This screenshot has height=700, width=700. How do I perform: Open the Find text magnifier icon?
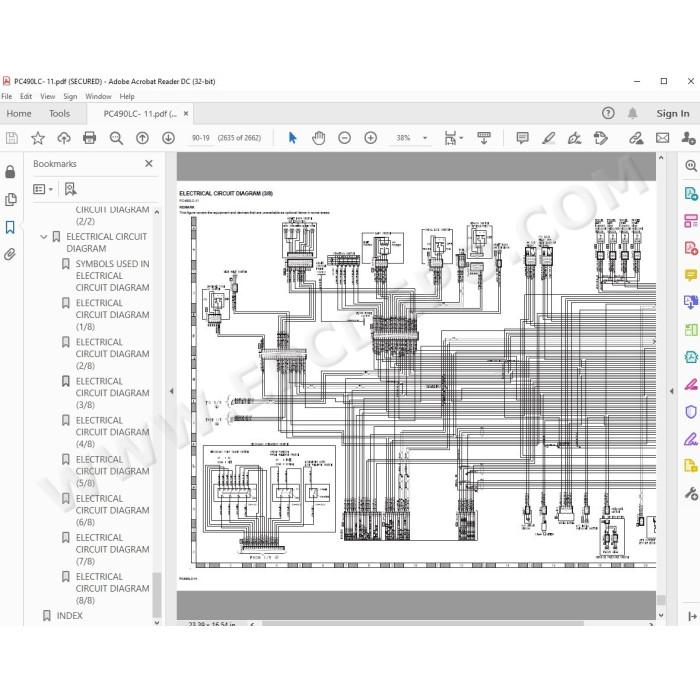[x=116, y=138]
